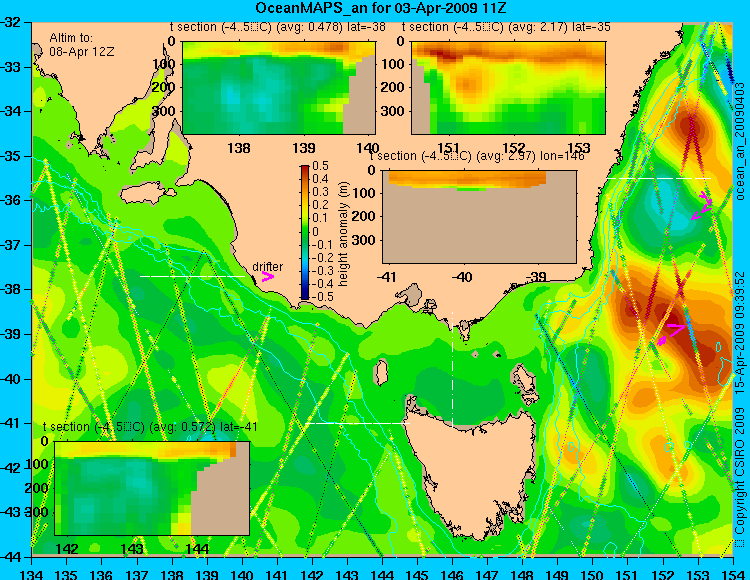Viewport: 750px width, 580px height.
Task: Click the -41 tick under the lon=146 section
Action: (x=388, y=277)
